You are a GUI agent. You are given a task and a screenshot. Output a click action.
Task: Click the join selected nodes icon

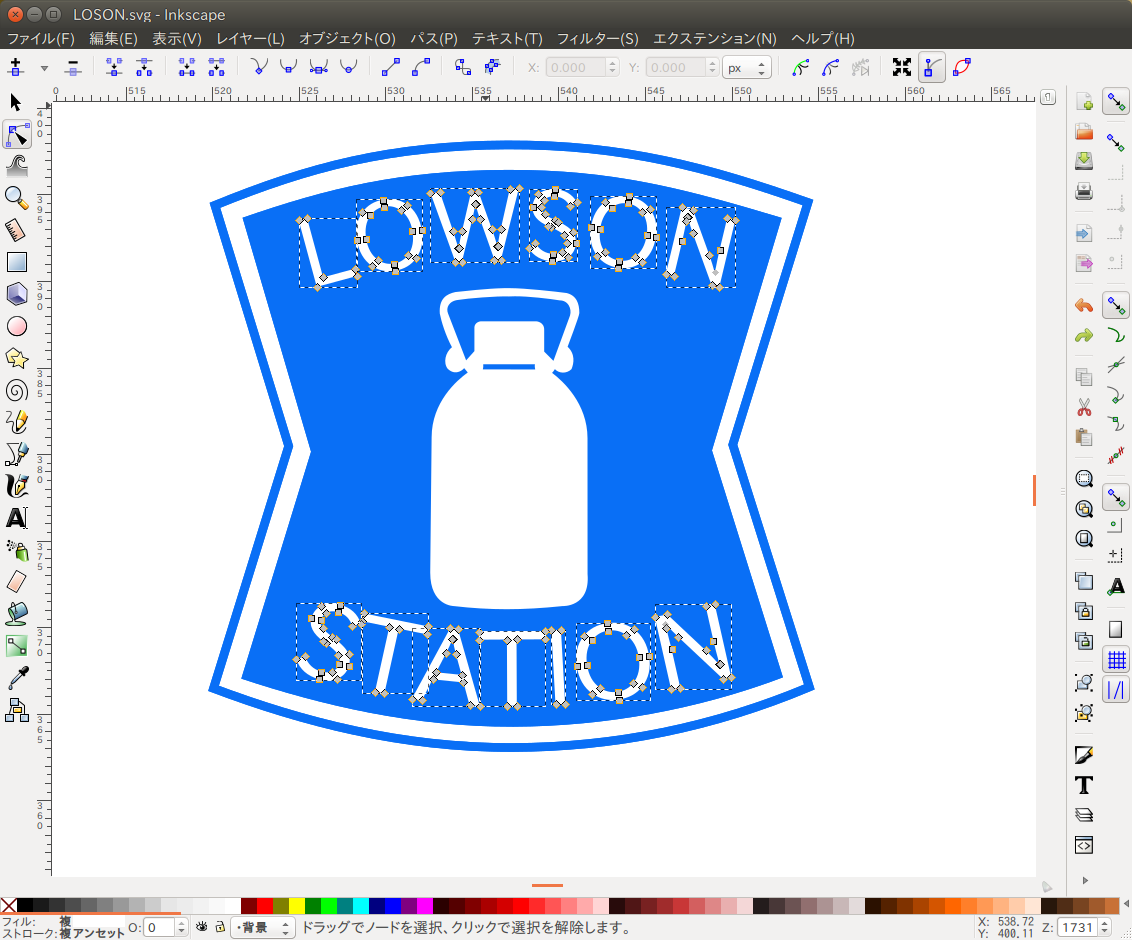[114, 67]
